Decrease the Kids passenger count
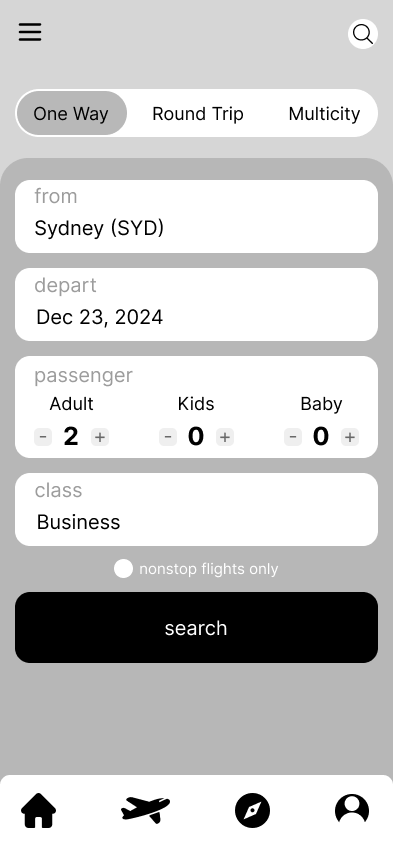The image size is (393, 852). (x=168, y=437)
